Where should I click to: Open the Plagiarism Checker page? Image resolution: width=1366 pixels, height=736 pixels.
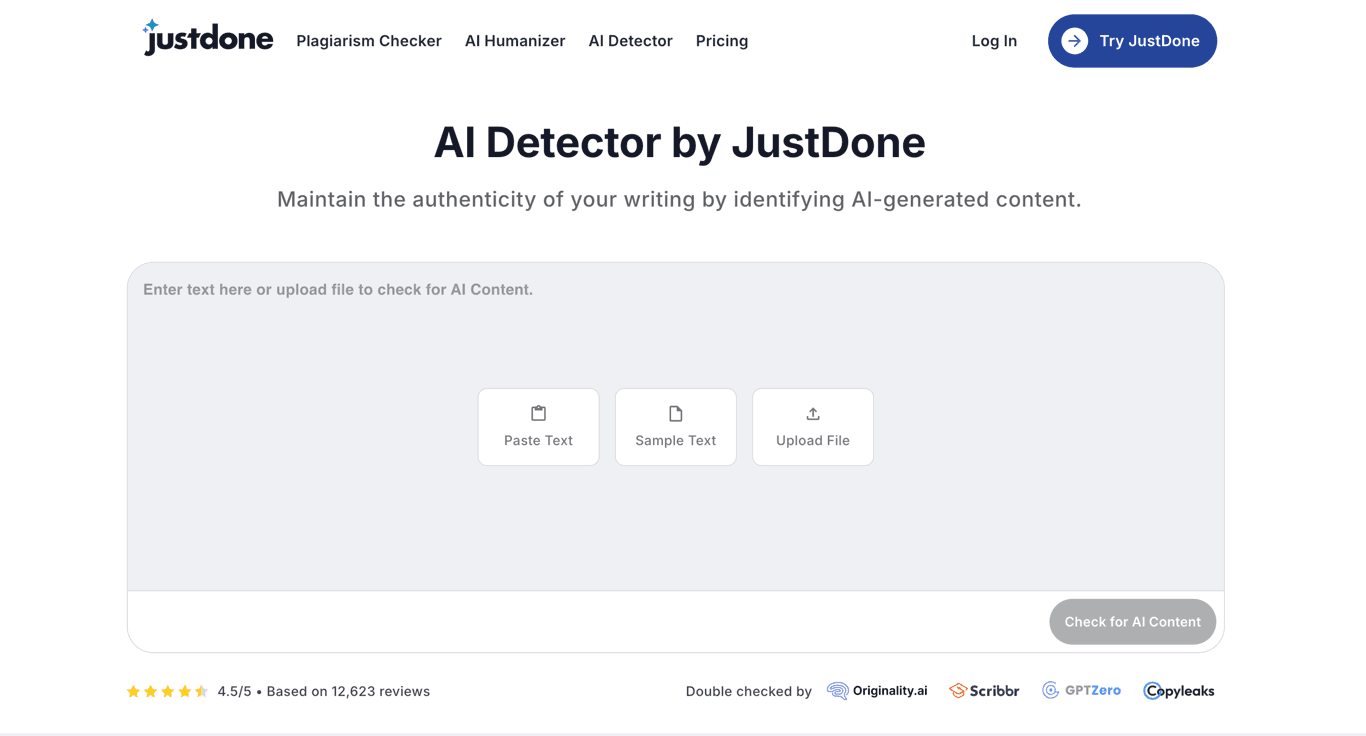(368, 41)
